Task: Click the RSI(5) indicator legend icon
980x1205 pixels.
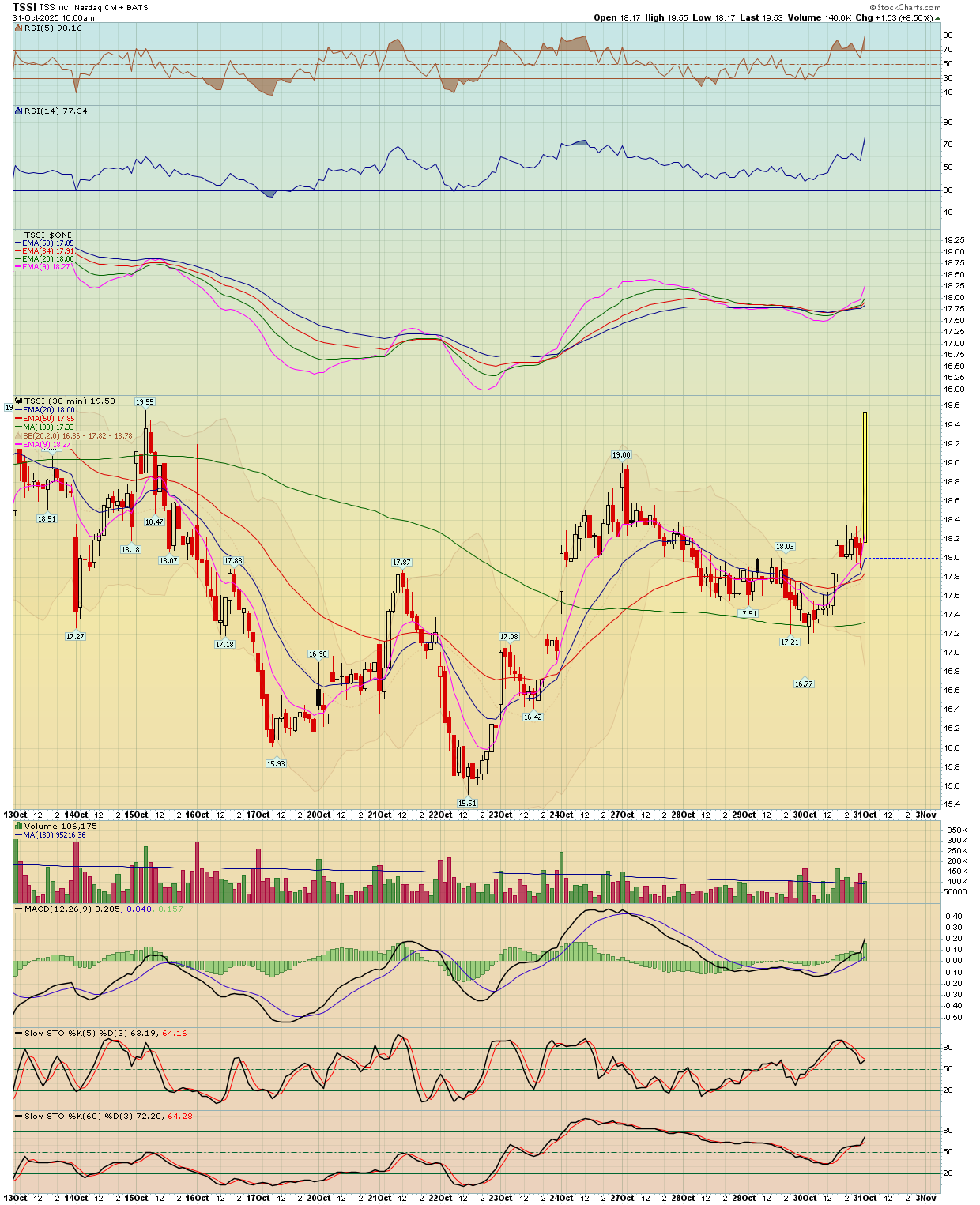Action: point(20,28)
